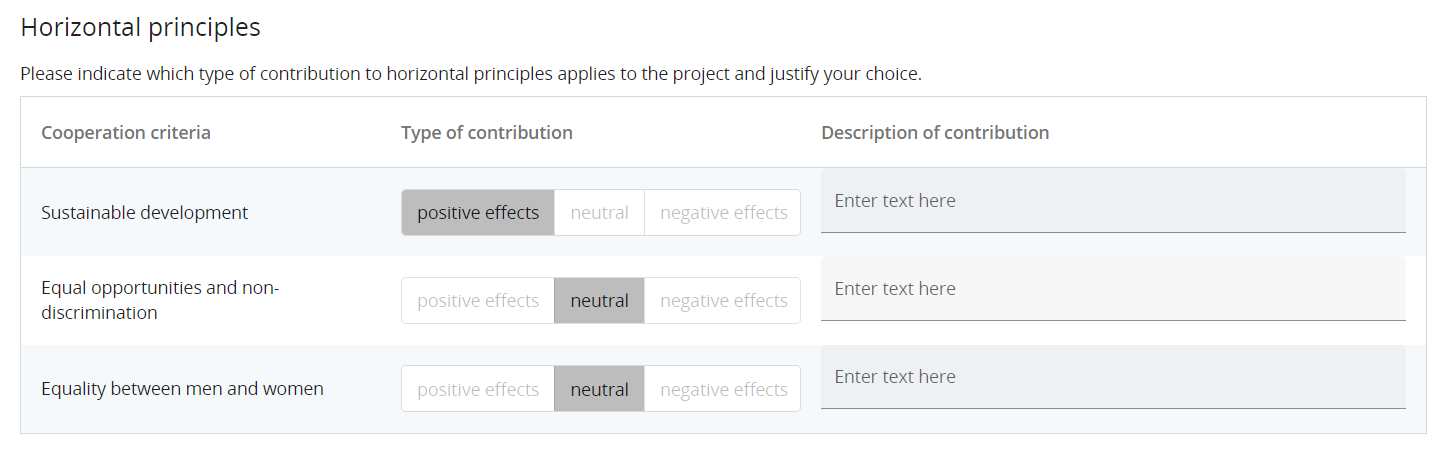The image size is (1443, 453).
Task: Set Sustainable development to neutral
Action: click(x=599, y=213)
